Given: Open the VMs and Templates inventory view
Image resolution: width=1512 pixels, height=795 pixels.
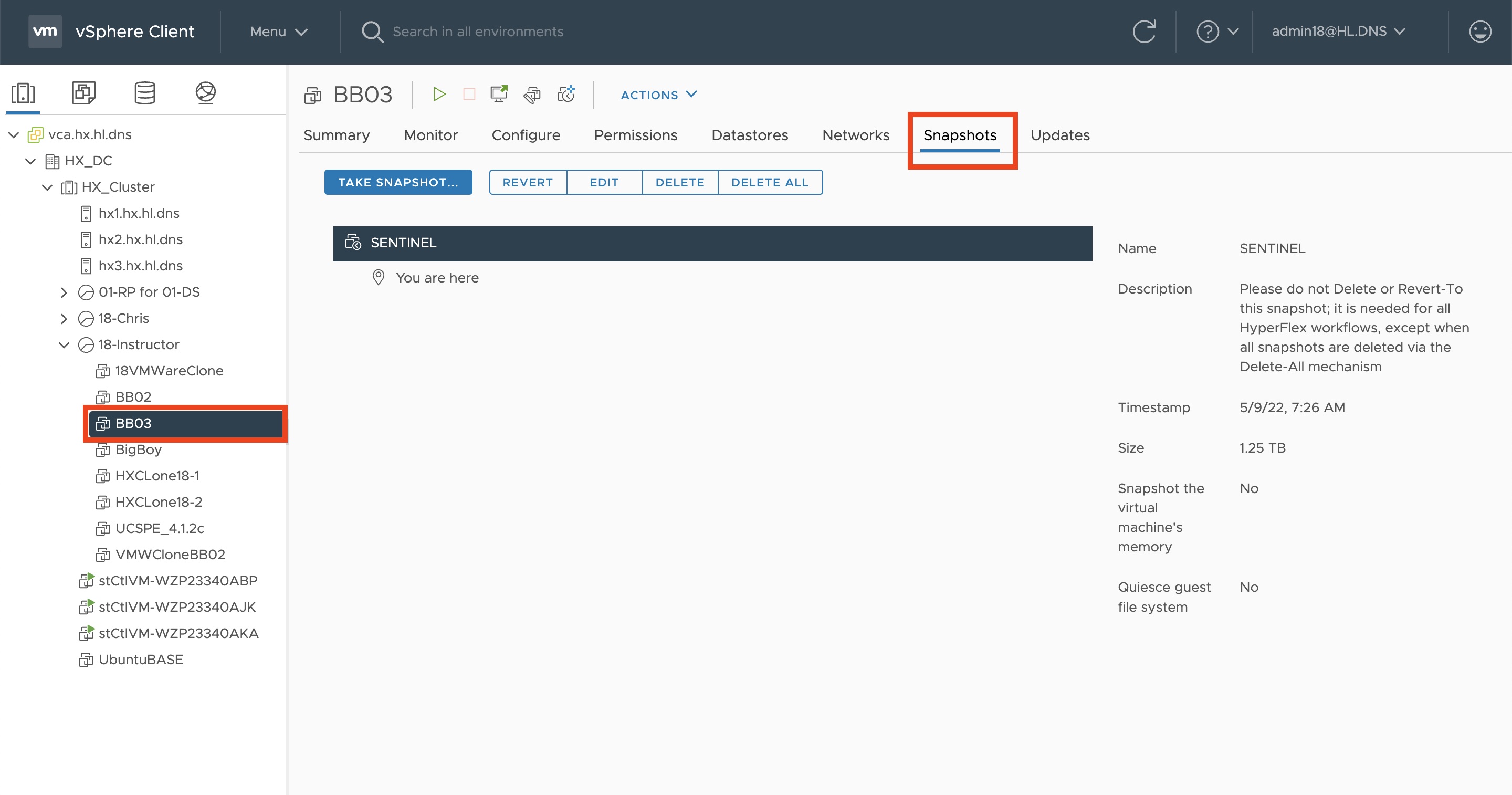Looking at the screenshot, I should pos(83,93).
